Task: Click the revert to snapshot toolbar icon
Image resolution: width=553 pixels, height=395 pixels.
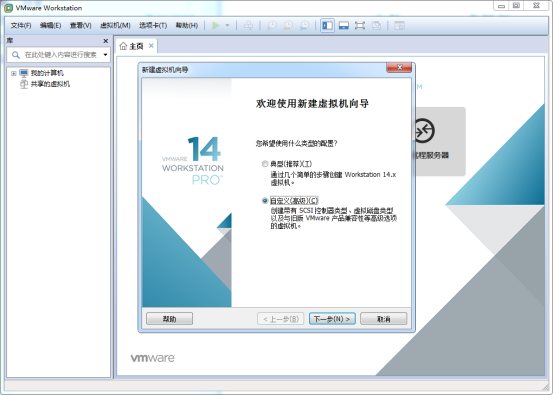Action: [x=288, y=25]
